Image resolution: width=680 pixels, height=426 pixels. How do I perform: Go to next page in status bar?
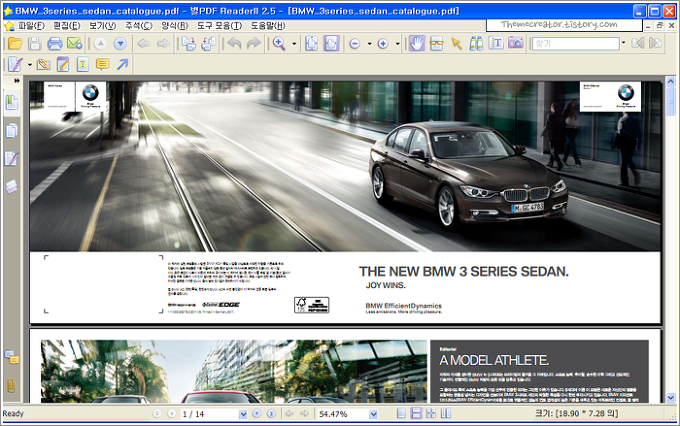click(x=257, y=414)
